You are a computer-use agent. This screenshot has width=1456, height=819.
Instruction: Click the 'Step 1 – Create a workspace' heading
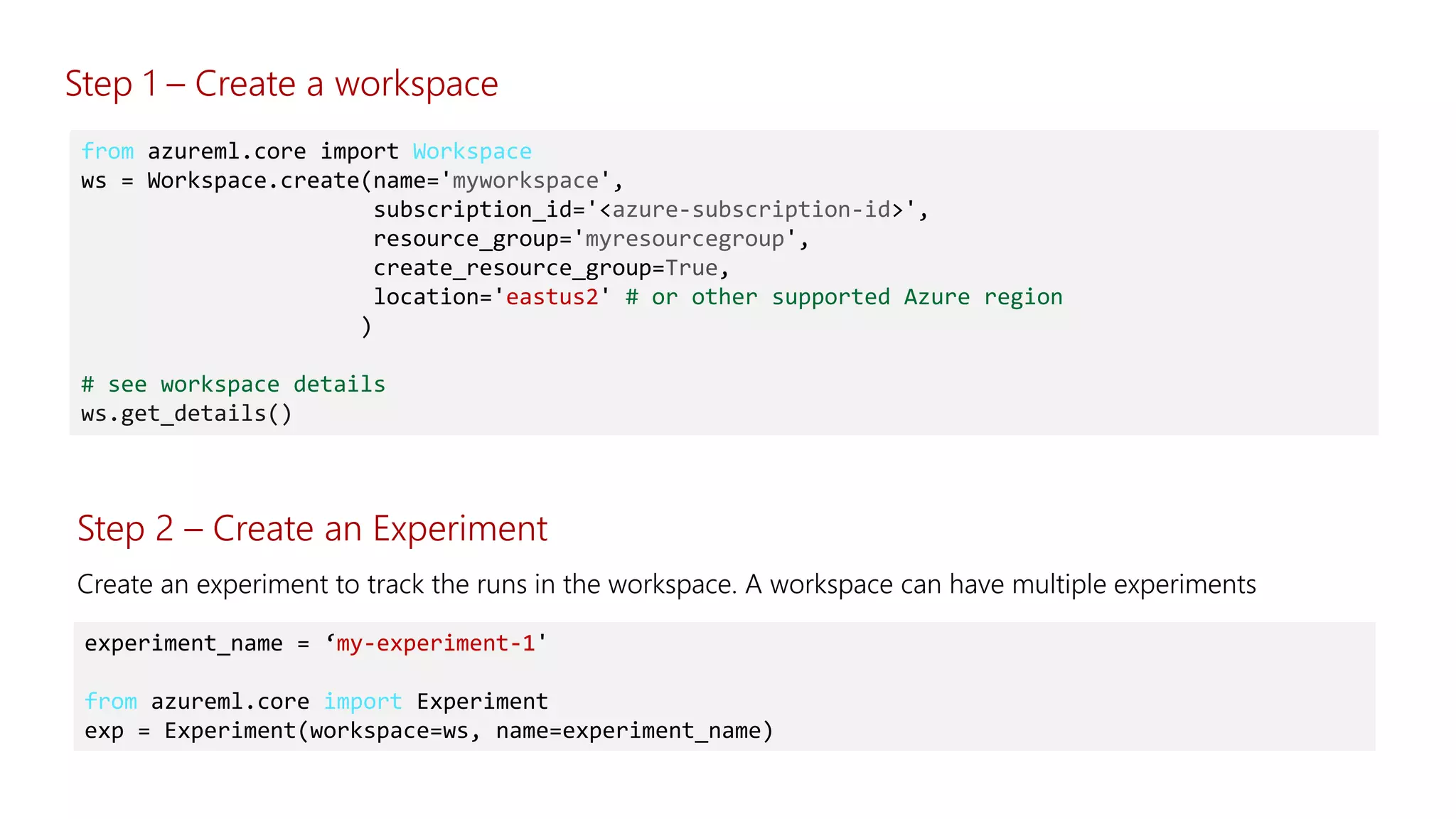(282, 85)
